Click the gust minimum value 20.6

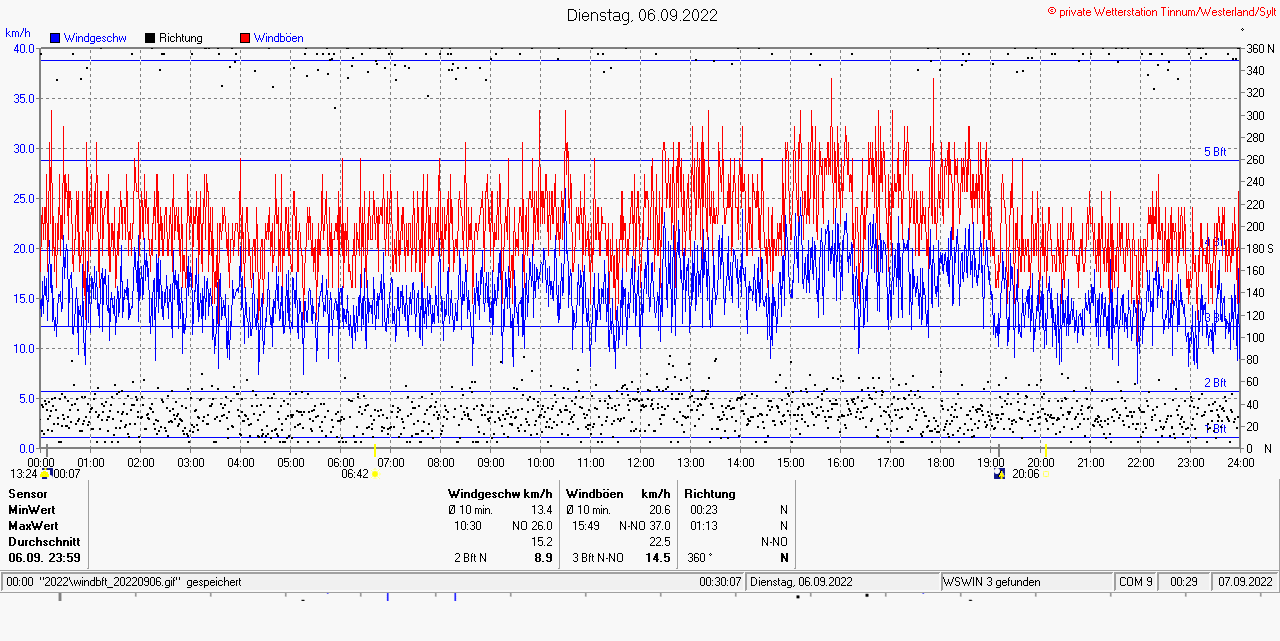pos(659,510)
